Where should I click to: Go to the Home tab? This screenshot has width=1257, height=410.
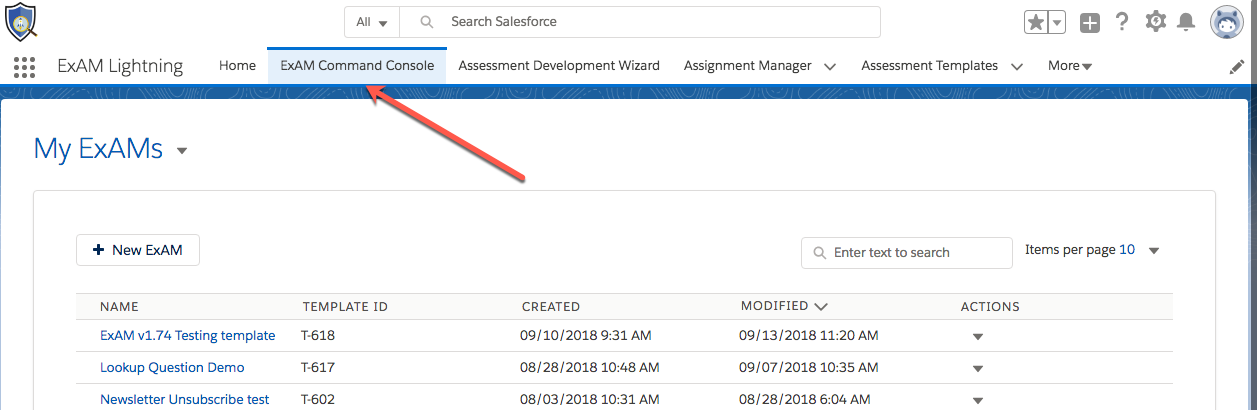[237, 66]
